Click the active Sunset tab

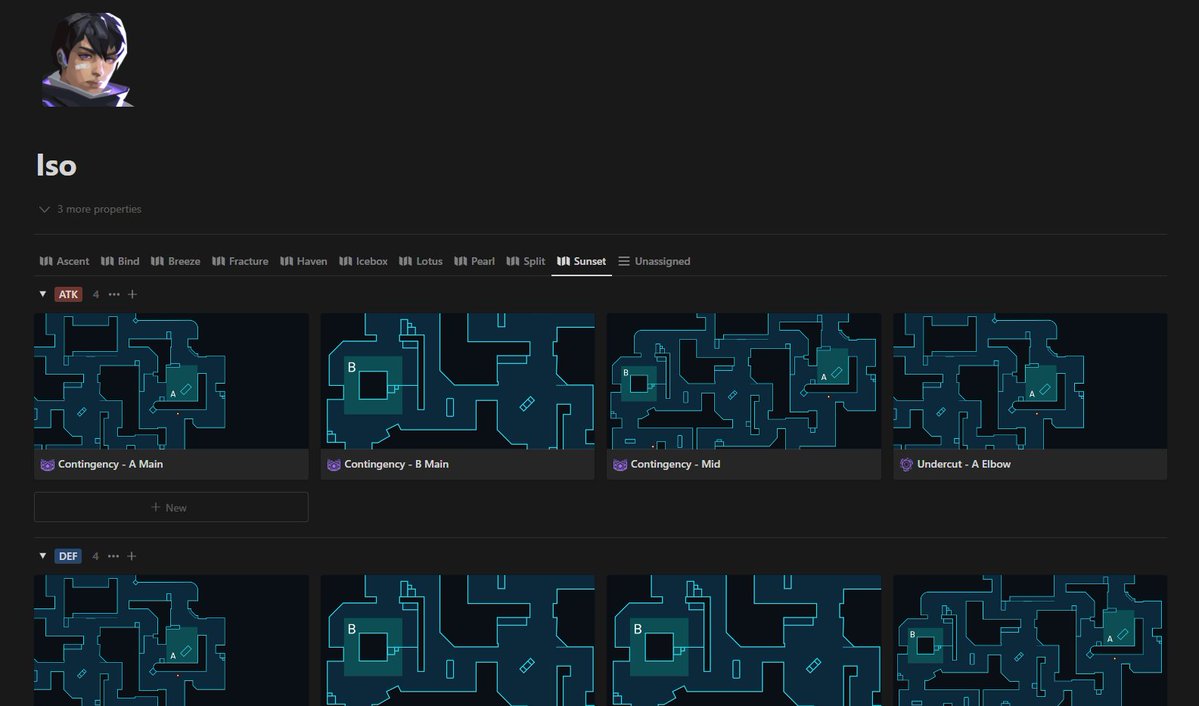coord(581,262)
